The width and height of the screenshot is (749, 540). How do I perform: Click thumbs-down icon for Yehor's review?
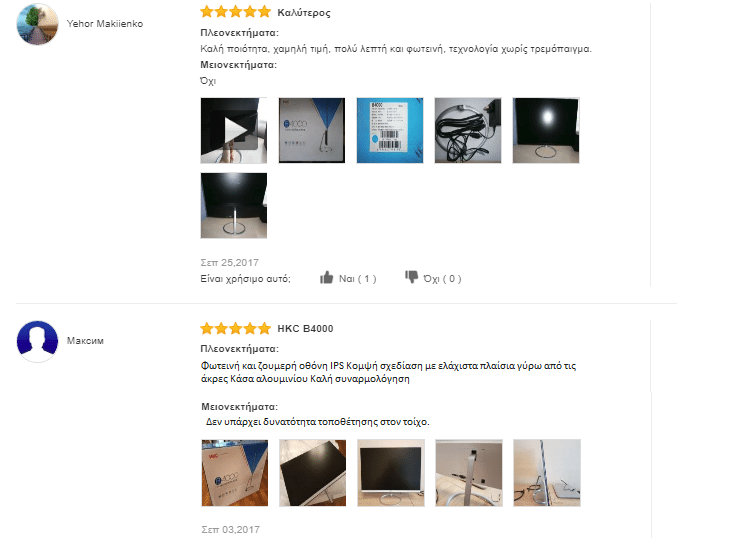pyautogui.click(x=411, y=277)
